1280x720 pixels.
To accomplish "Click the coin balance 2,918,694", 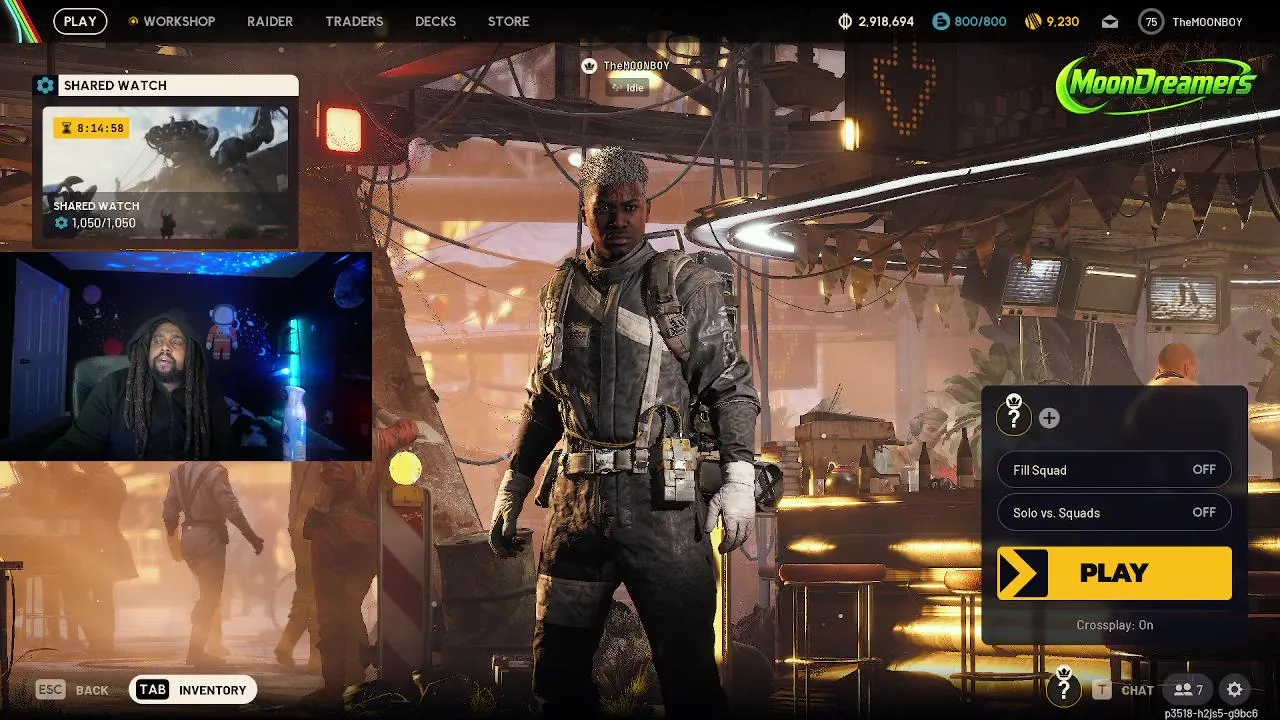I will point(875,21).
